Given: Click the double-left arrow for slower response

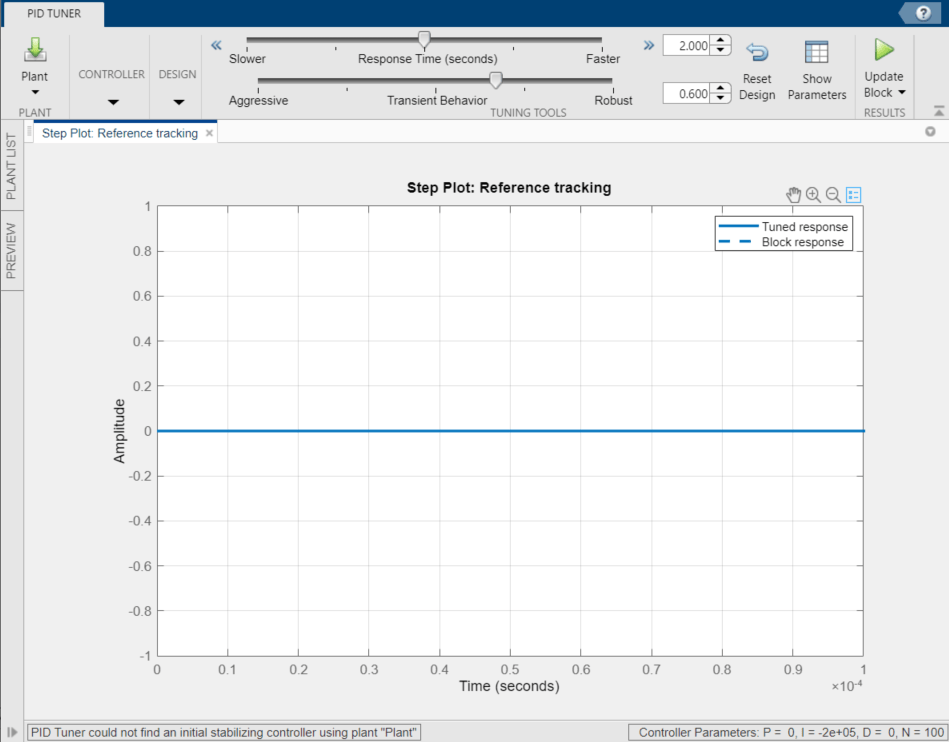Looking at the screenshot, I should pos(216,45).
